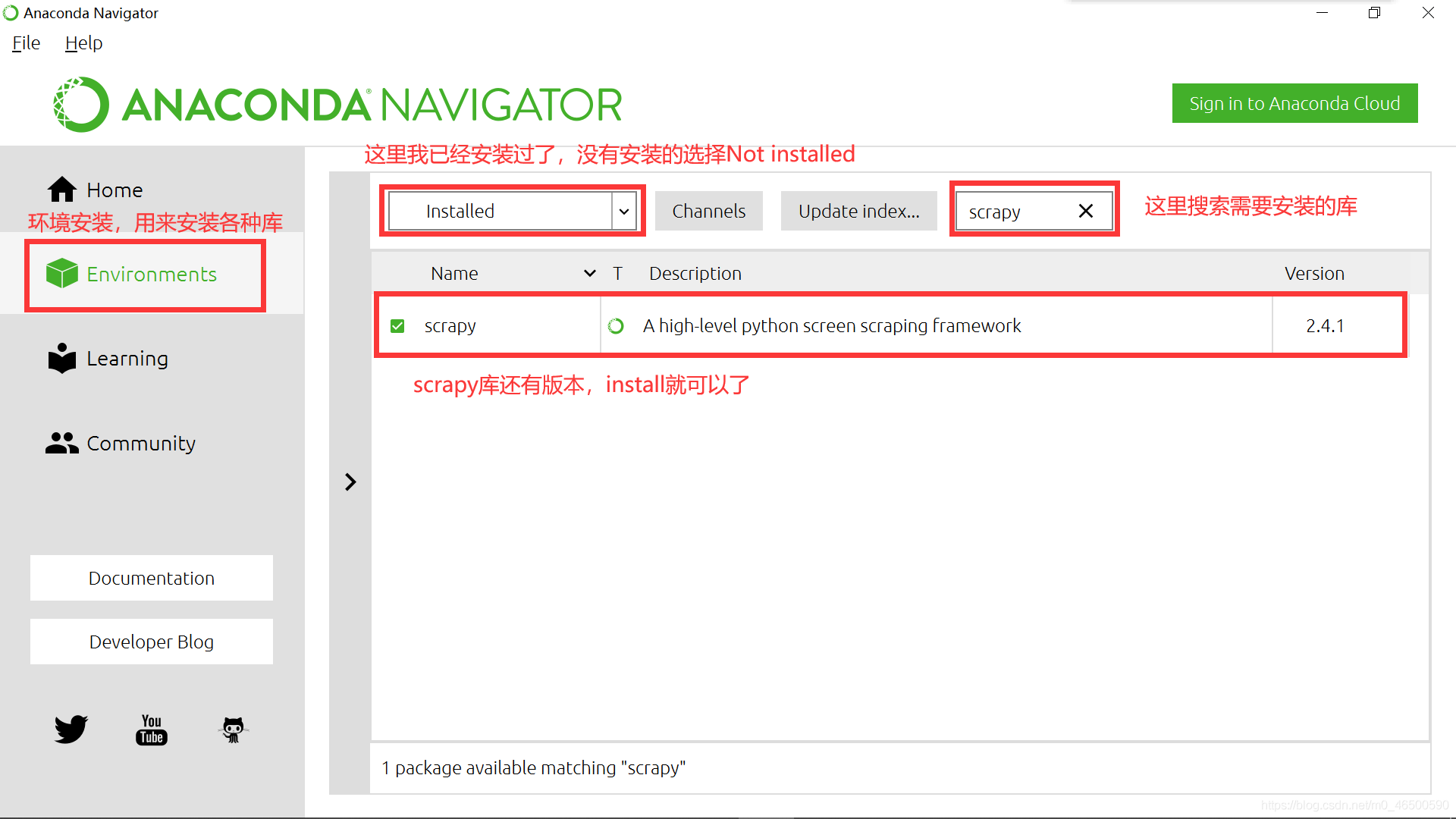Open the File menu
Image resolution: width=1456 pixels, height=819 pixels.
(x=24, y=43)
